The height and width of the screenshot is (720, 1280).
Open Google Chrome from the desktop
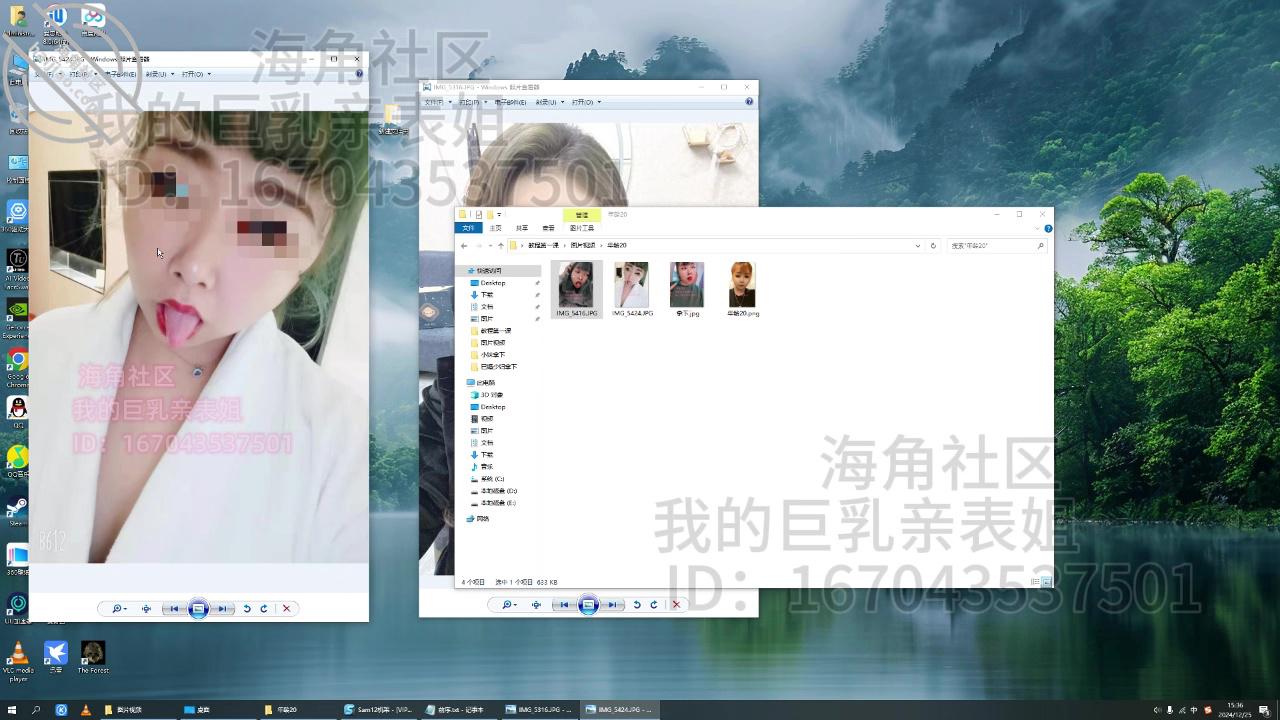[17, 360]
